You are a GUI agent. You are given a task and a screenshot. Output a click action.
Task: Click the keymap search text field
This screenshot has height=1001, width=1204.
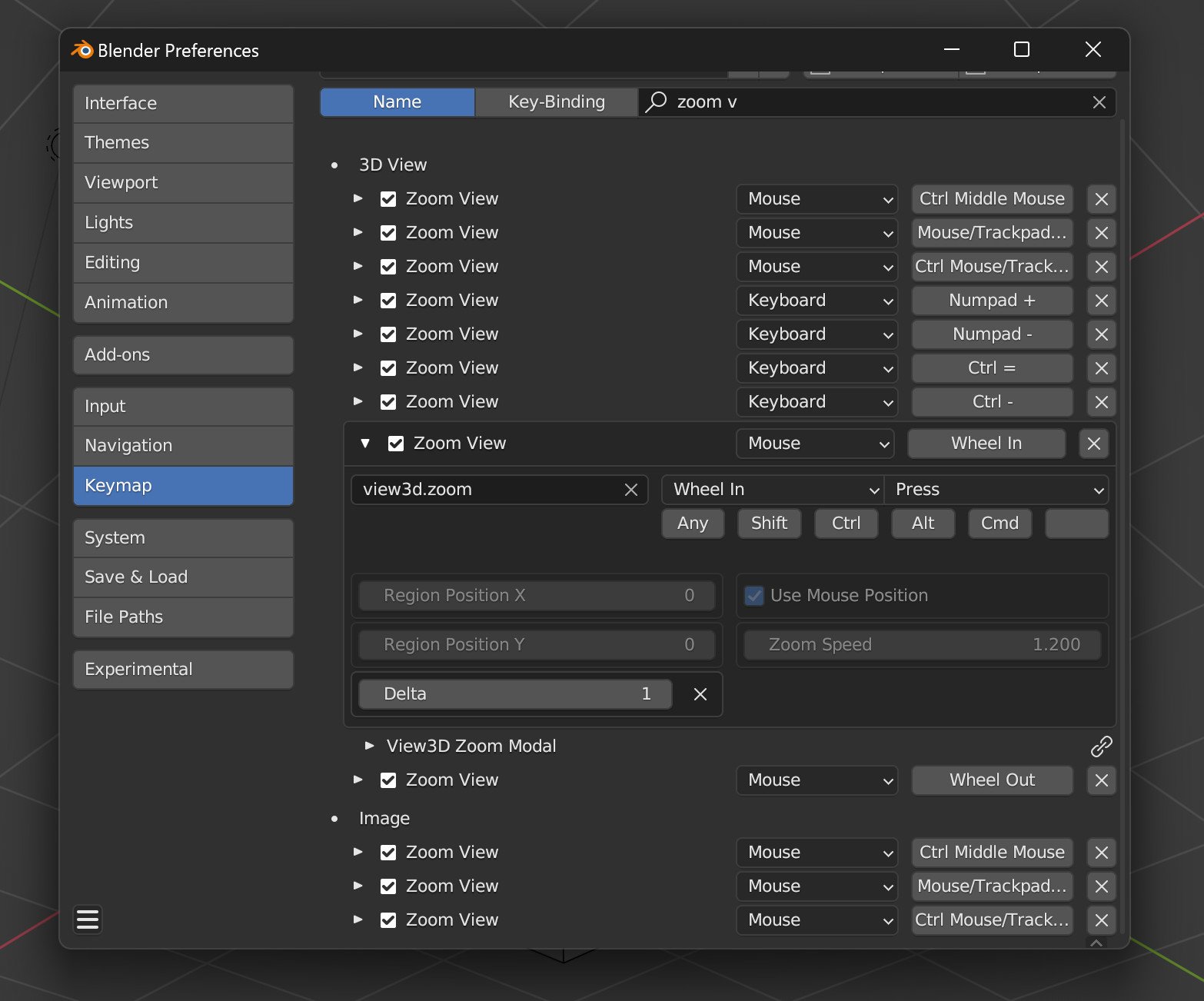(876, 102)
